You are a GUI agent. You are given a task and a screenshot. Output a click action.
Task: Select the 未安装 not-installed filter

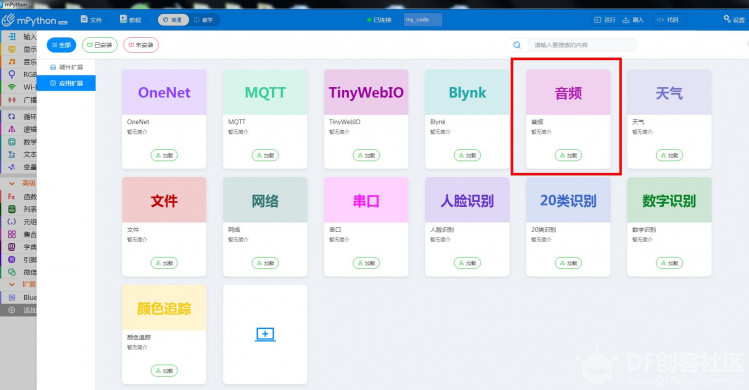pyautogui.click(x=141, y=45)
